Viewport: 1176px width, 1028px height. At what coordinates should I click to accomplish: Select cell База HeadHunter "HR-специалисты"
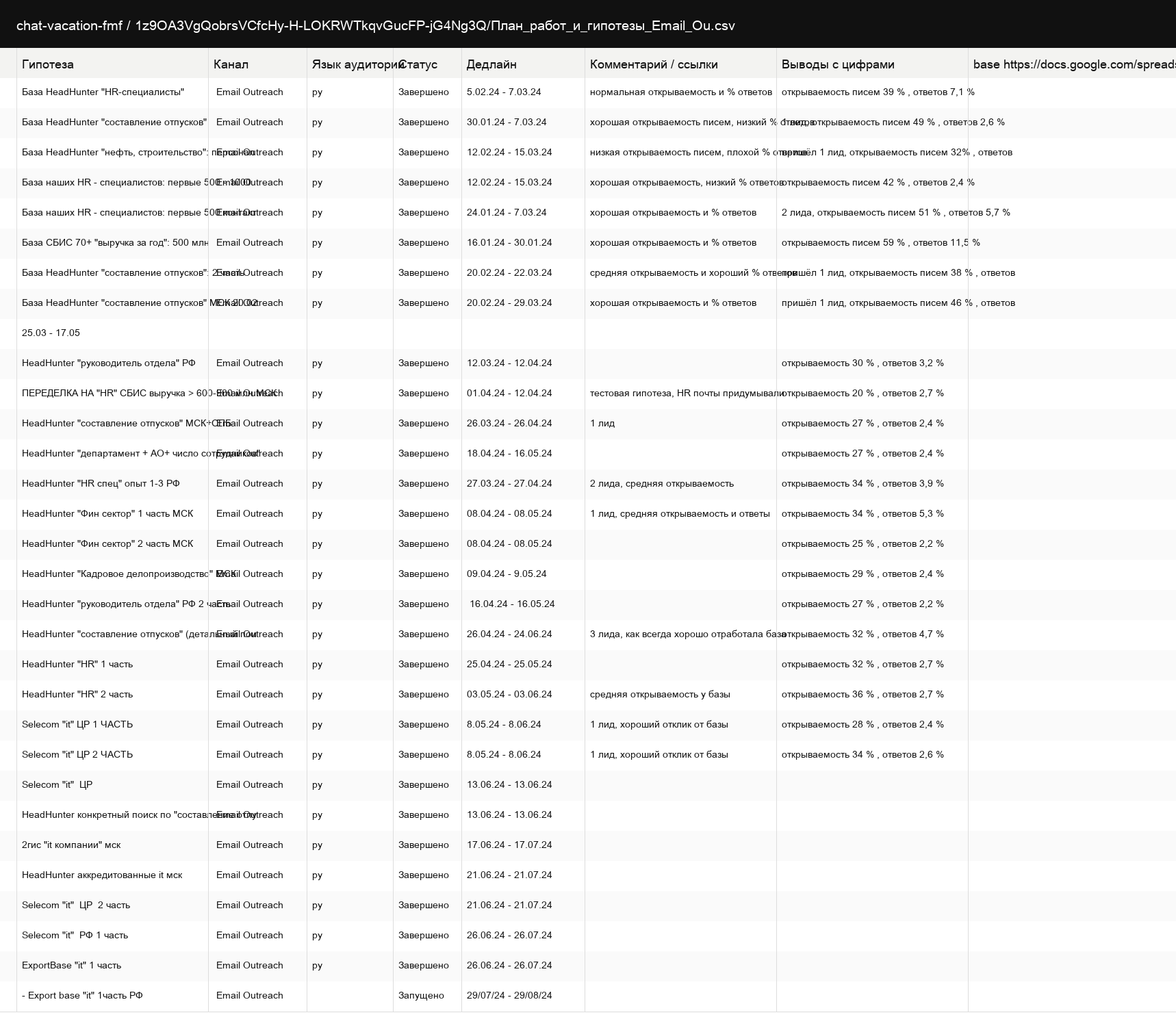103,92
